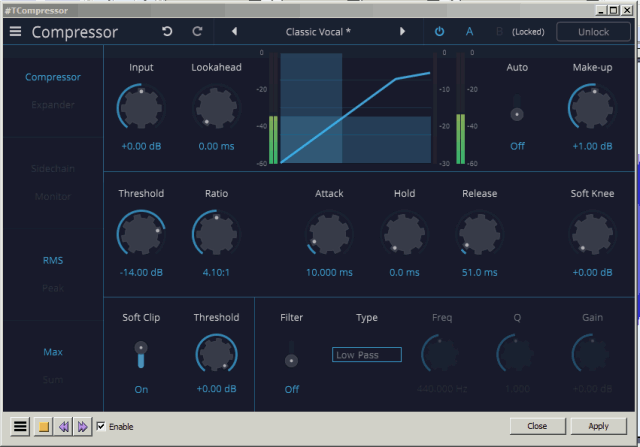The height and width of the screenshot is (447, 640).
Task: Go to next preset arrow
Action: point(402,31)
